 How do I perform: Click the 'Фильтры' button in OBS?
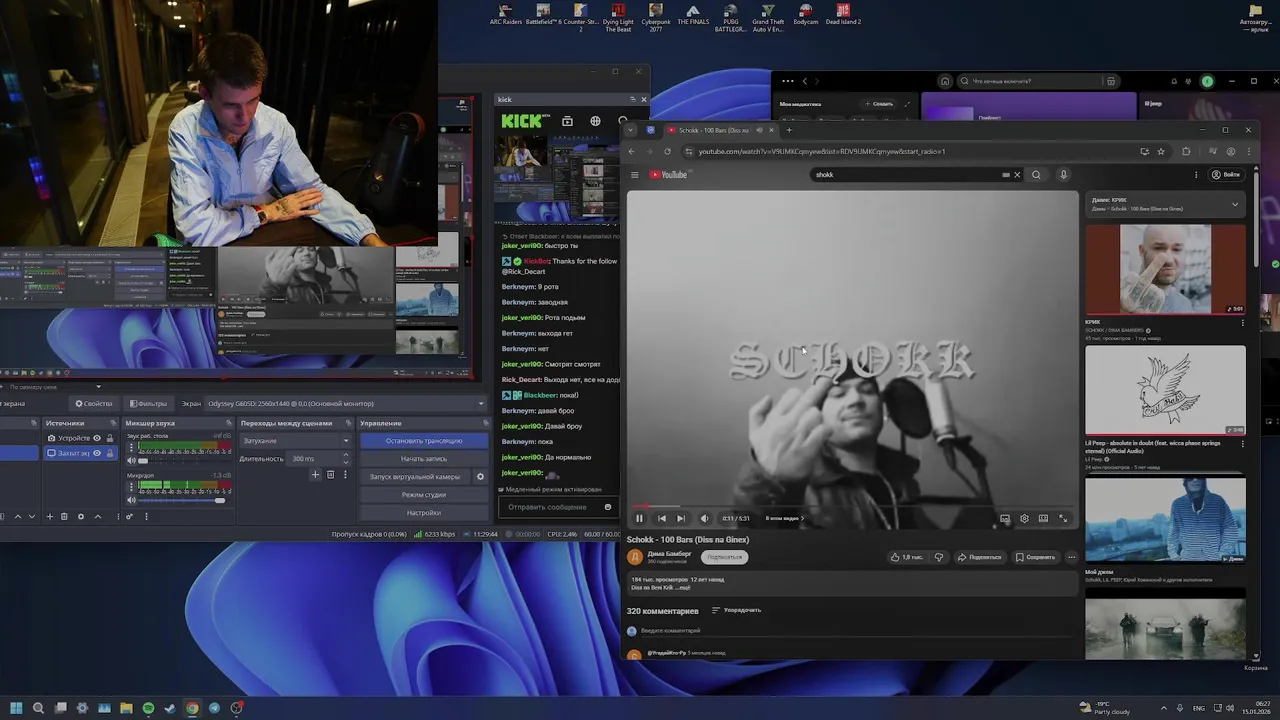pos(148,404)
